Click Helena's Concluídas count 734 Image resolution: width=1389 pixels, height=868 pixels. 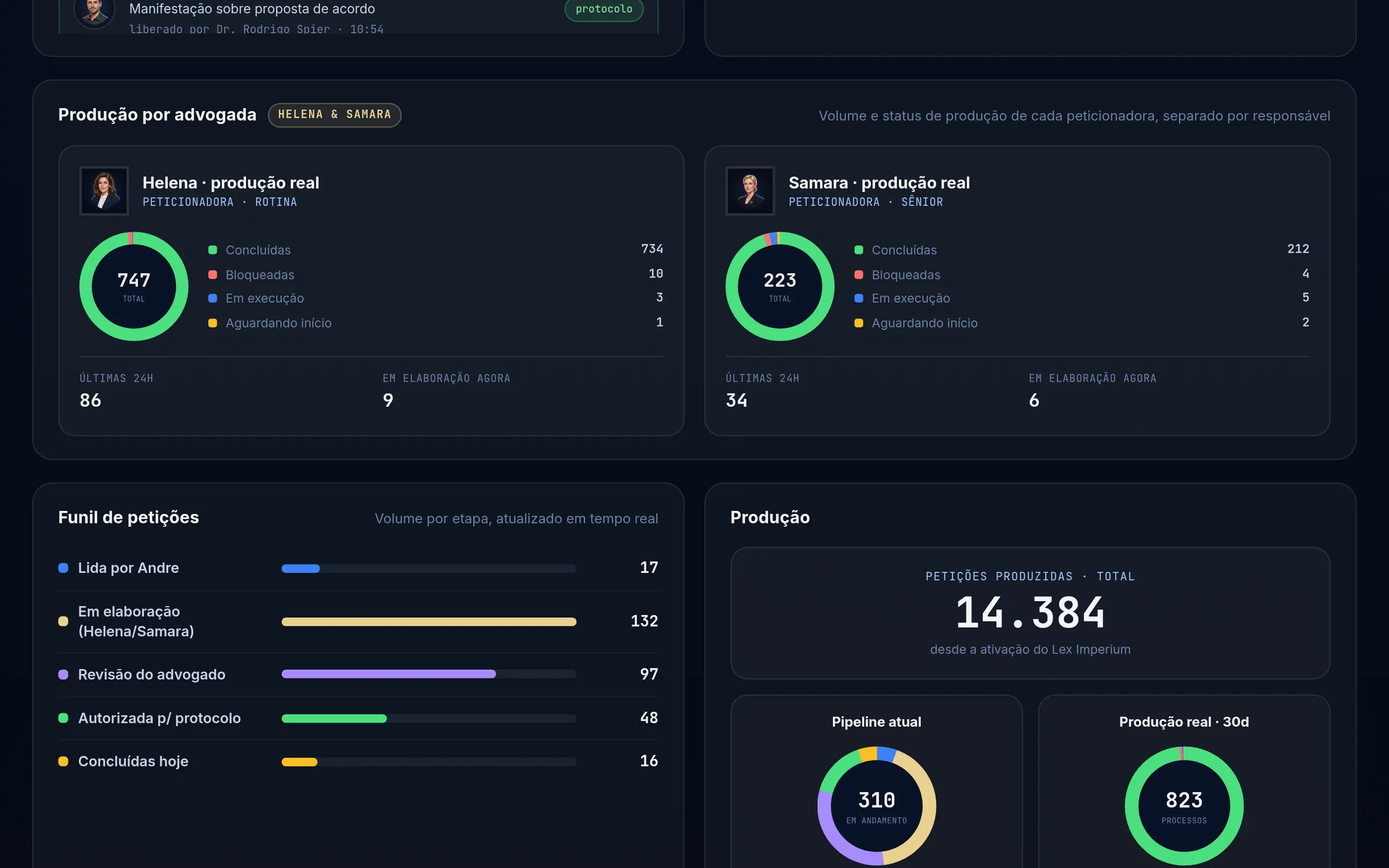[x=652, y=249]
